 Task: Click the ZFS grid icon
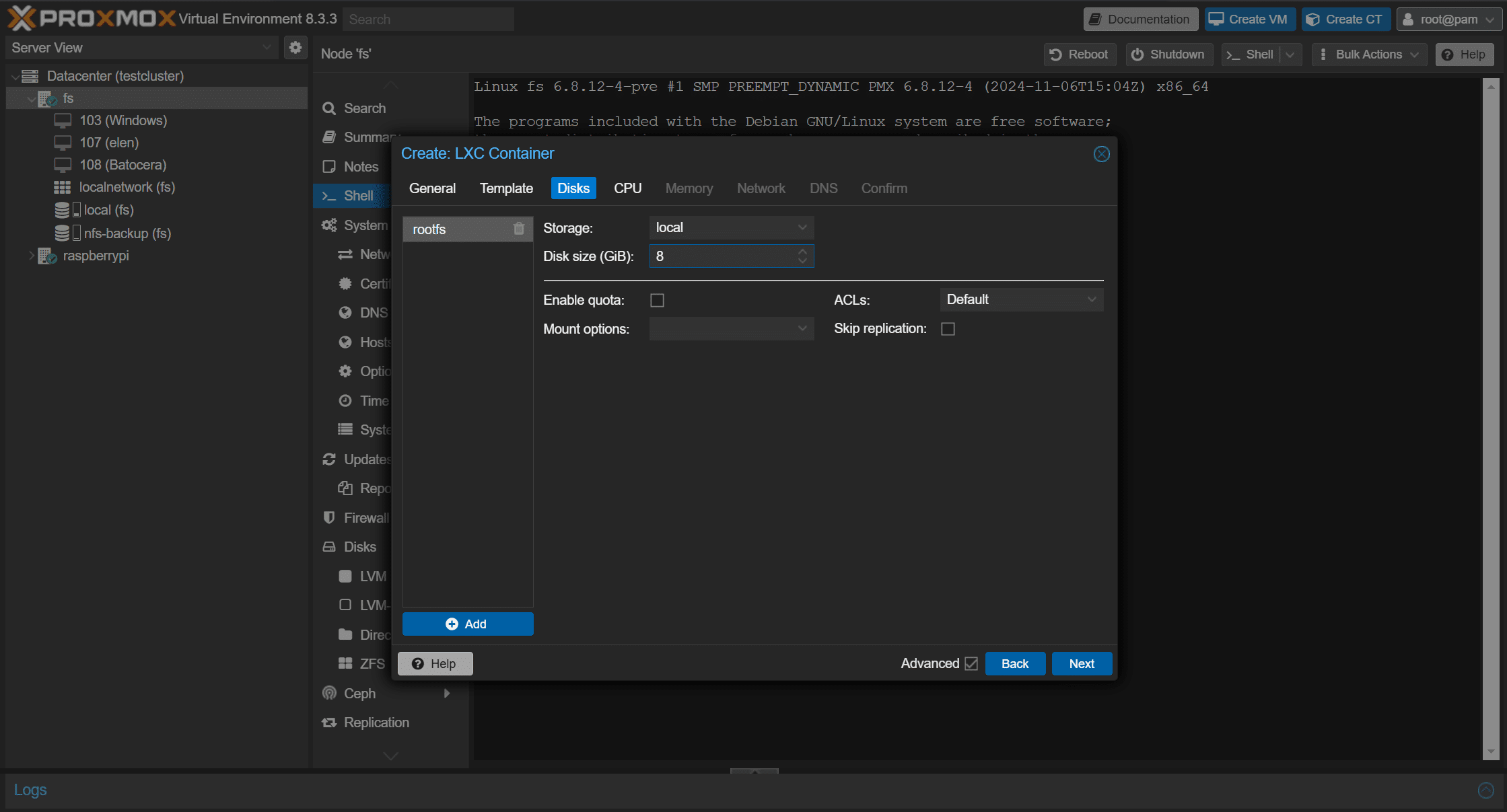pyautogui.click(x=345, y=663)
